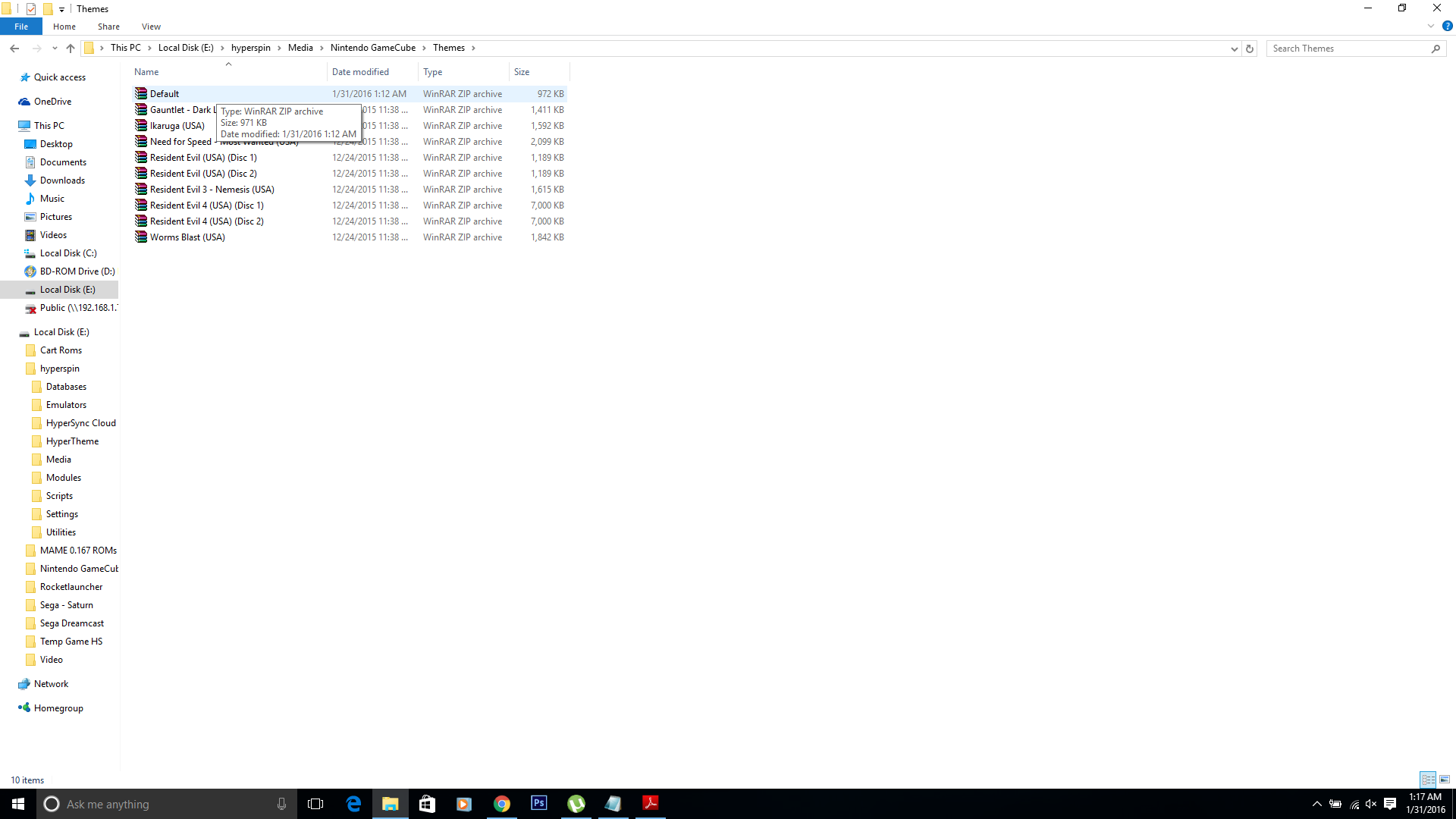Image resolution: width=1456 pixels, height=819 pixels.
Task: Expand the ribbon with chevron arrow
Action: point(1431,26)
